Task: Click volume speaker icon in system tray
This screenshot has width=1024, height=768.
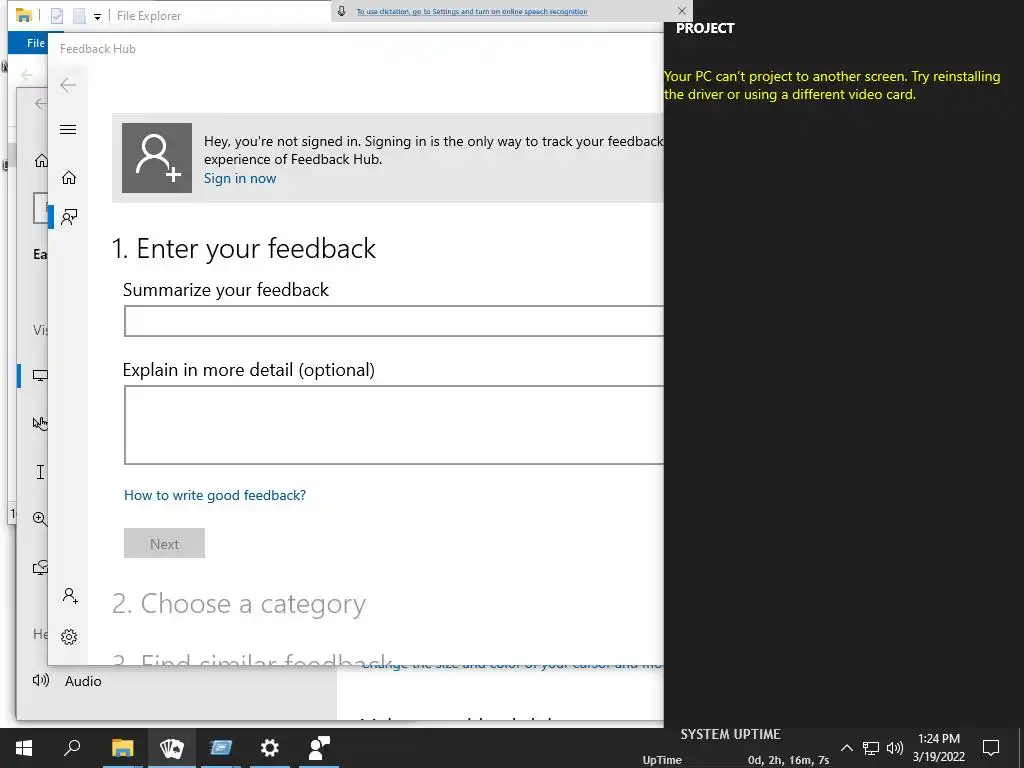Action: point(895,748)
